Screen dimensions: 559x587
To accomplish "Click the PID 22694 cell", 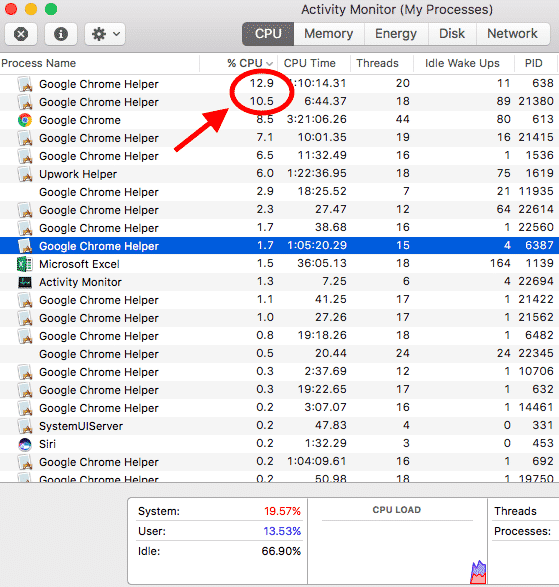I will (x=536, y=281).
